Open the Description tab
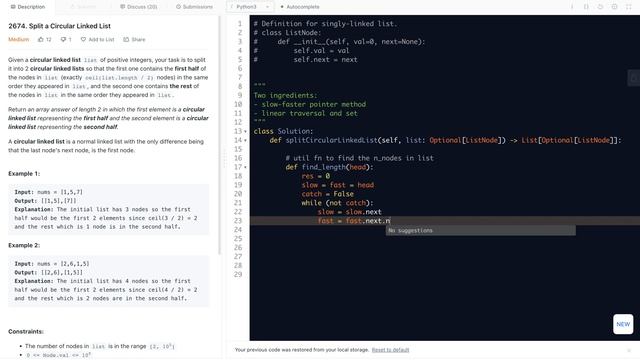 click(27, 7)
